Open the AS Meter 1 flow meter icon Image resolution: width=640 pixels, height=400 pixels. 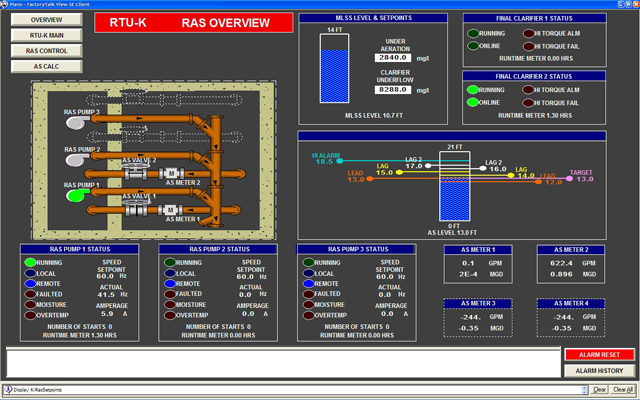[170, 210]
